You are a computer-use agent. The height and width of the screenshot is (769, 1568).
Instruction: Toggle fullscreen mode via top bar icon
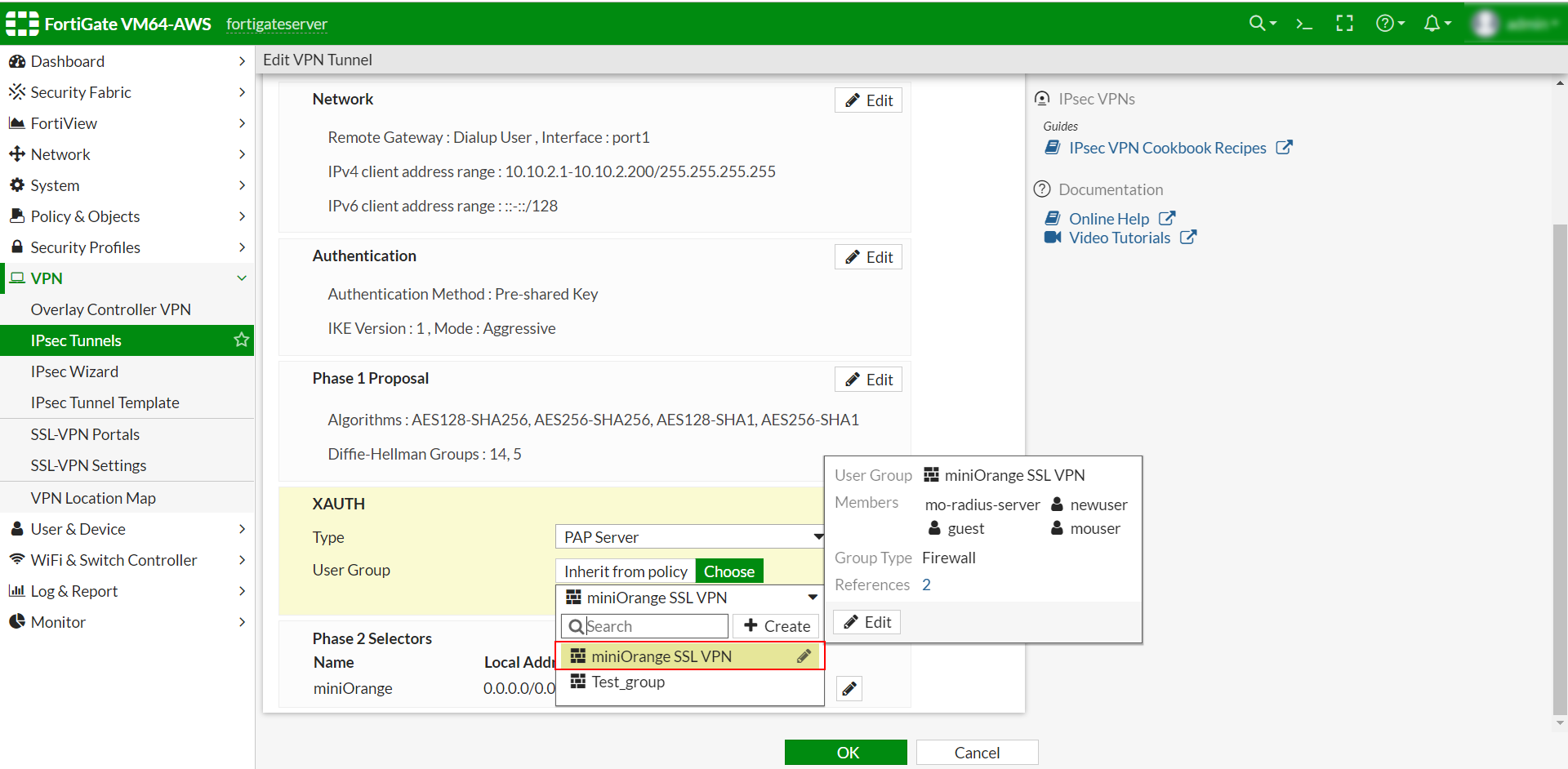click(1345, 24)
